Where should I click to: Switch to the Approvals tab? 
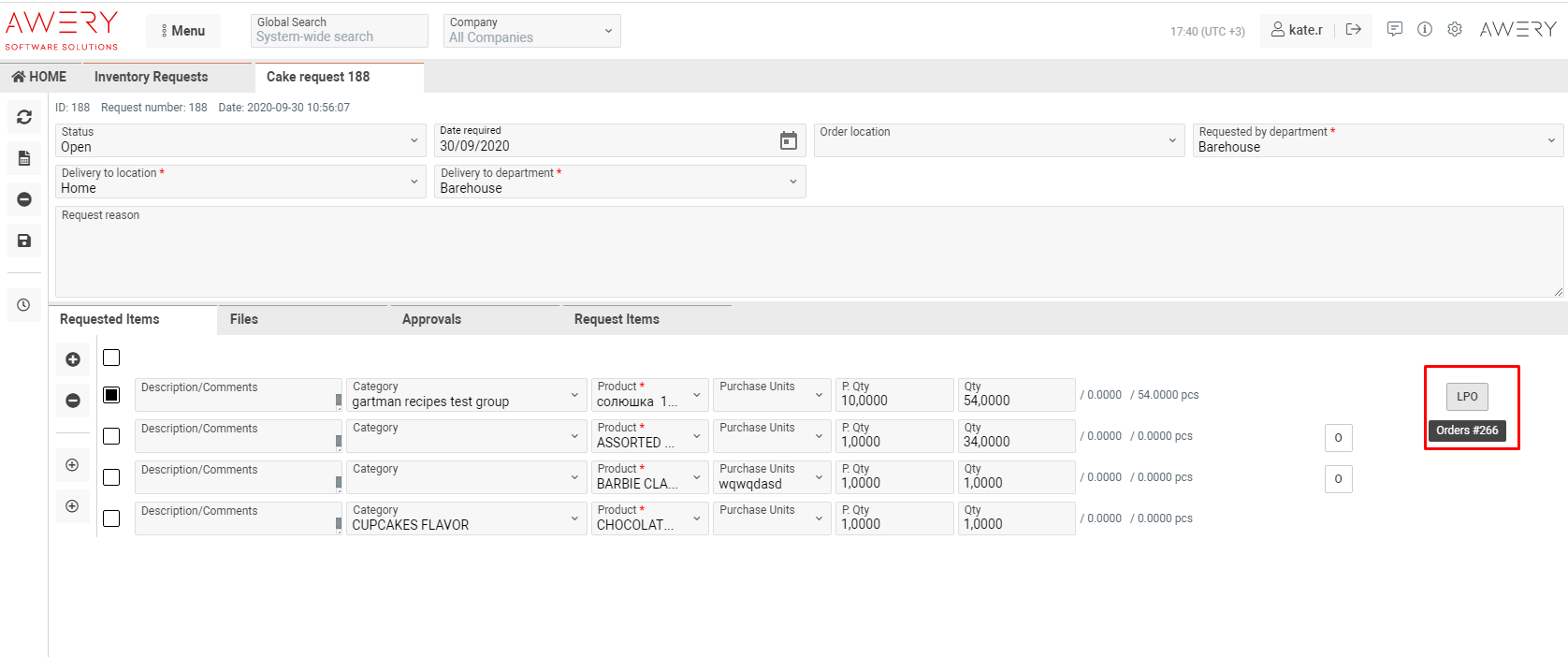pyautogui.click(x=431, y=319)
